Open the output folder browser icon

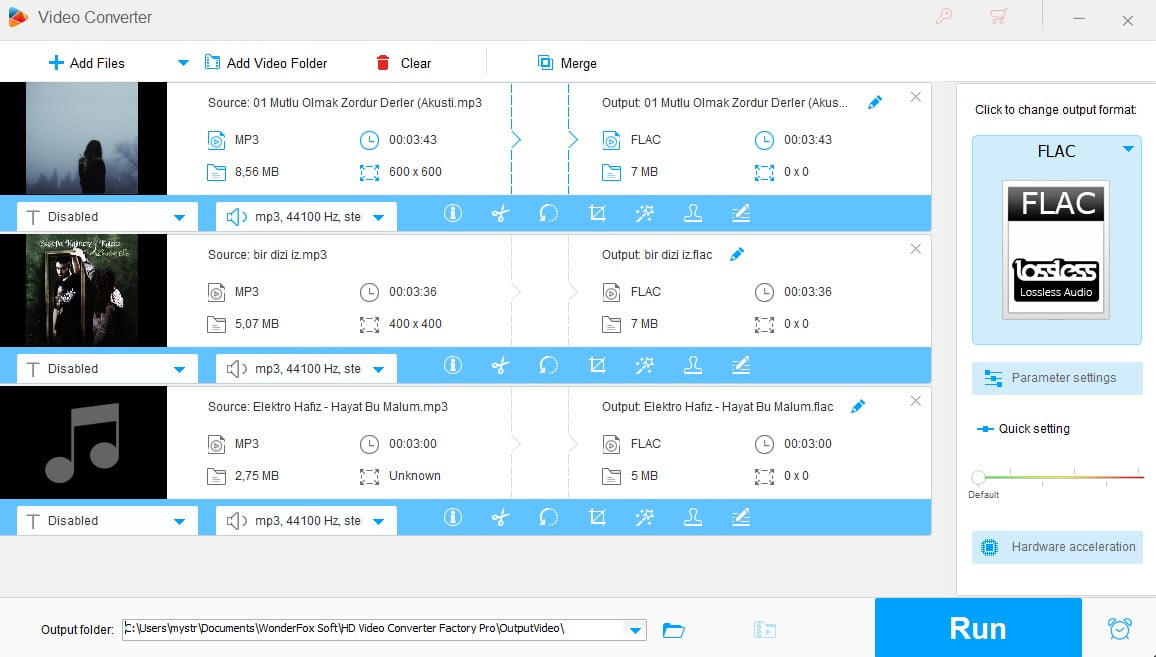coord(673,630)
